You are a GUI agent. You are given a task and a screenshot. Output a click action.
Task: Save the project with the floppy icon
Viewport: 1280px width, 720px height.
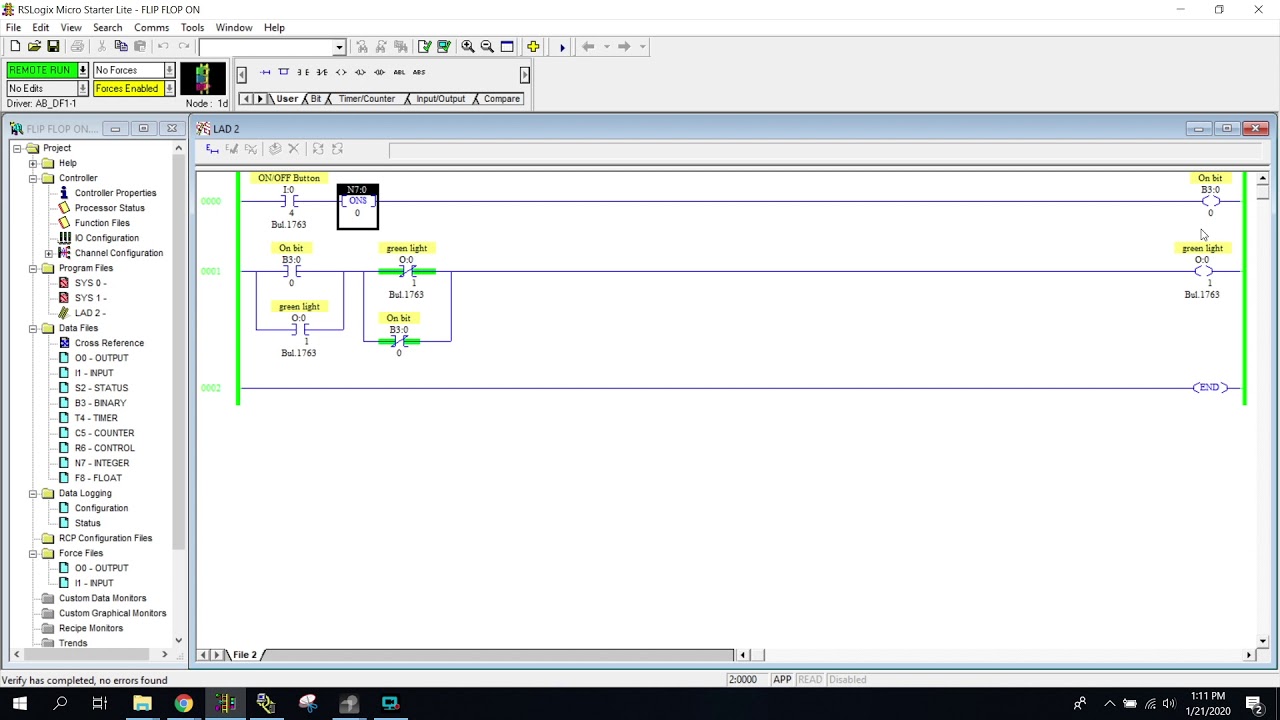tap(53, 47)
